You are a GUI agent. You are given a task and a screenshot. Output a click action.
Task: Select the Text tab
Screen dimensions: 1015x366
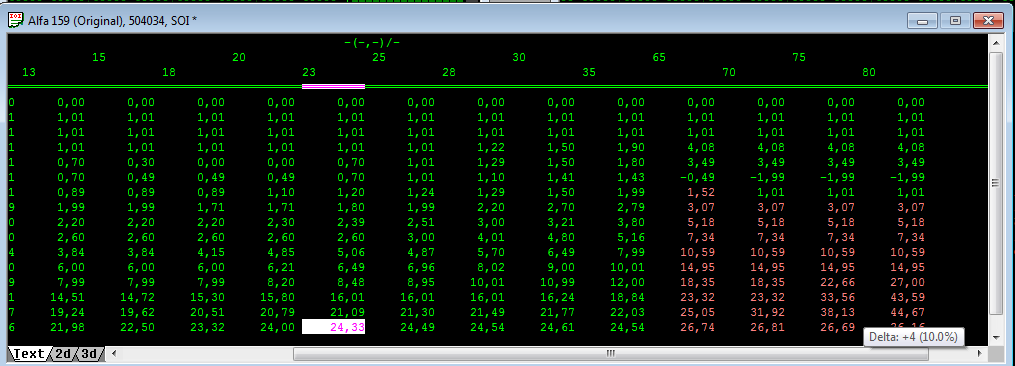[x=27, y=354]
